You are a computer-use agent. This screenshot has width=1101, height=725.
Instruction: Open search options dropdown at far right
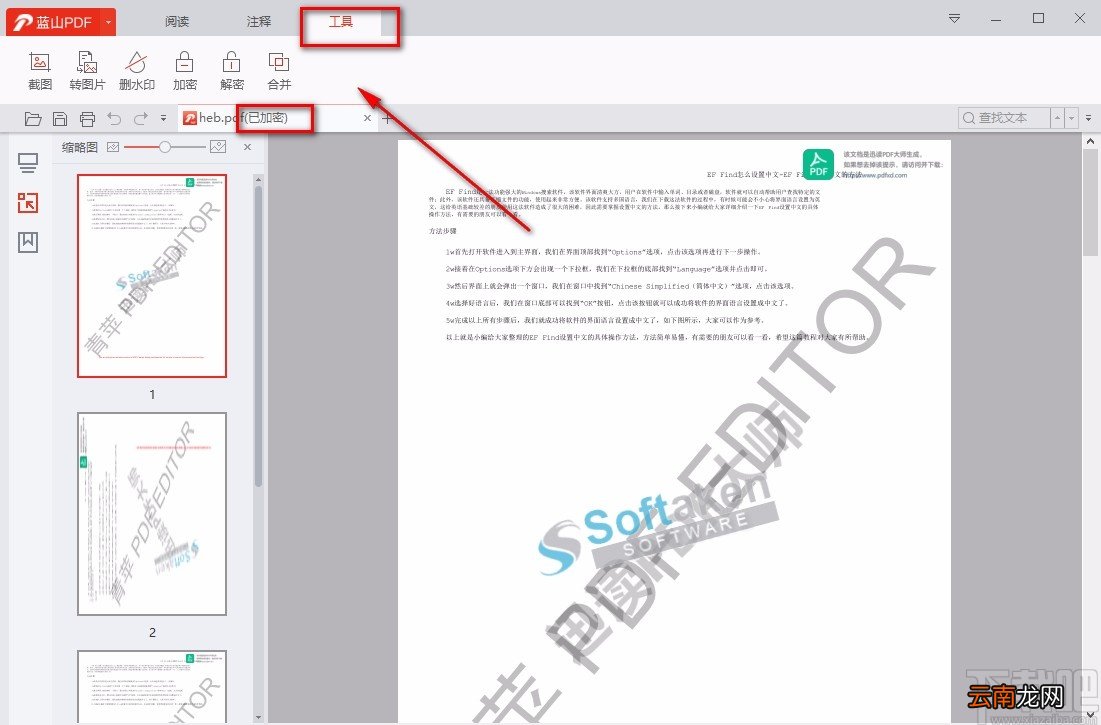tap(1088, 118)
